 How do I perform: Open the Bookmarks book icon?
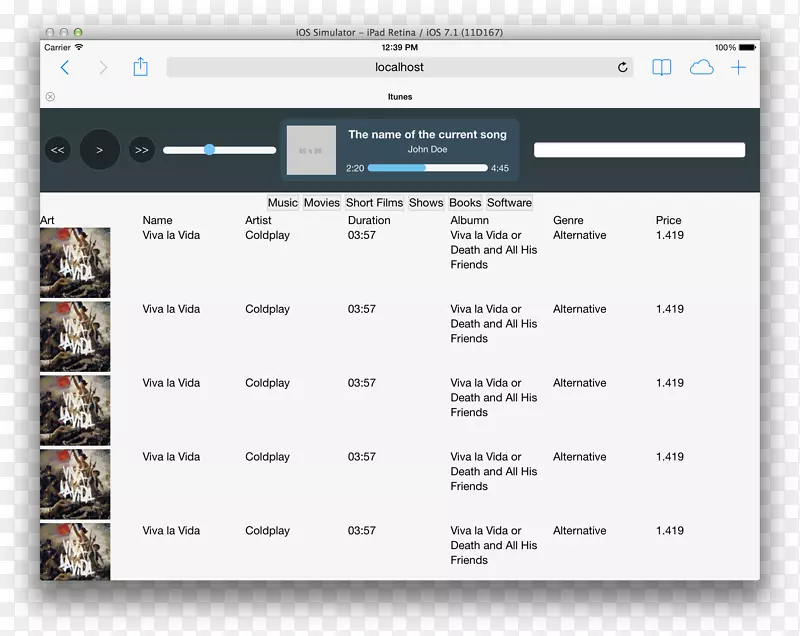661,68
